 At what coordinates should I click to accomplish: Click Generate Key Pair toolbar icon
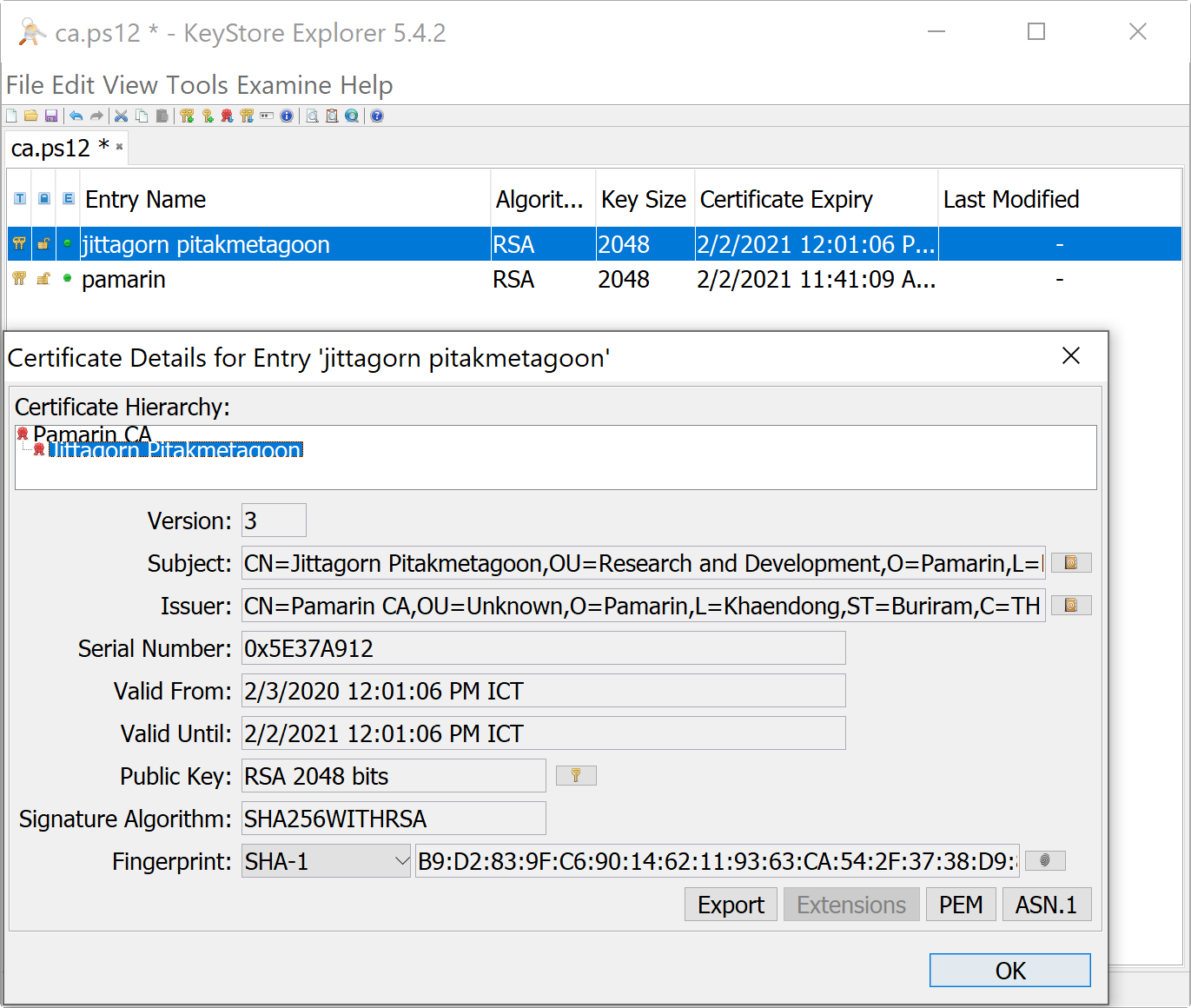[187, 116]
